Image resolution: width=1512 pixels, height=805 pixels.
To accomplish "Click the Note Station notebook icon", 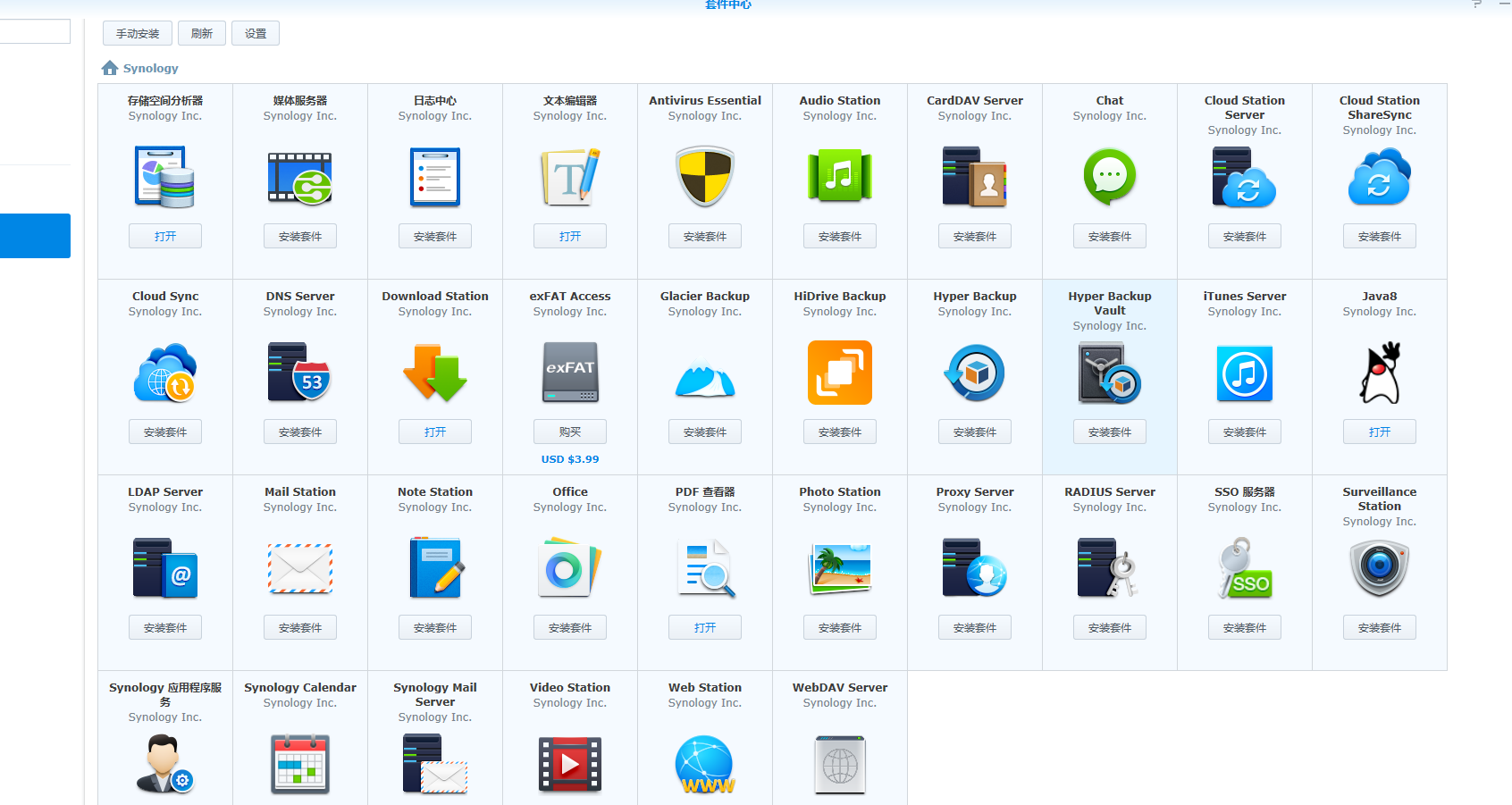I will coord(435,569).
